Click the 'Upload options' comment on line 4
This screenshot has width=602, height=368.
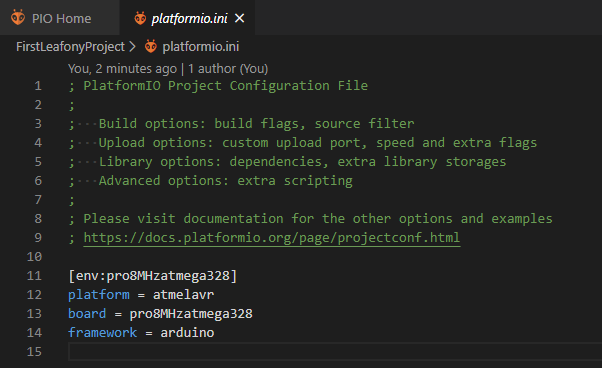click(318, 143)
